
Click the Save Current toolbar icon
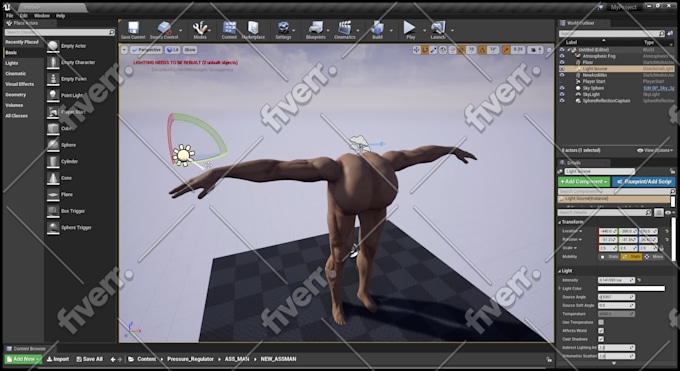[133, 28]
